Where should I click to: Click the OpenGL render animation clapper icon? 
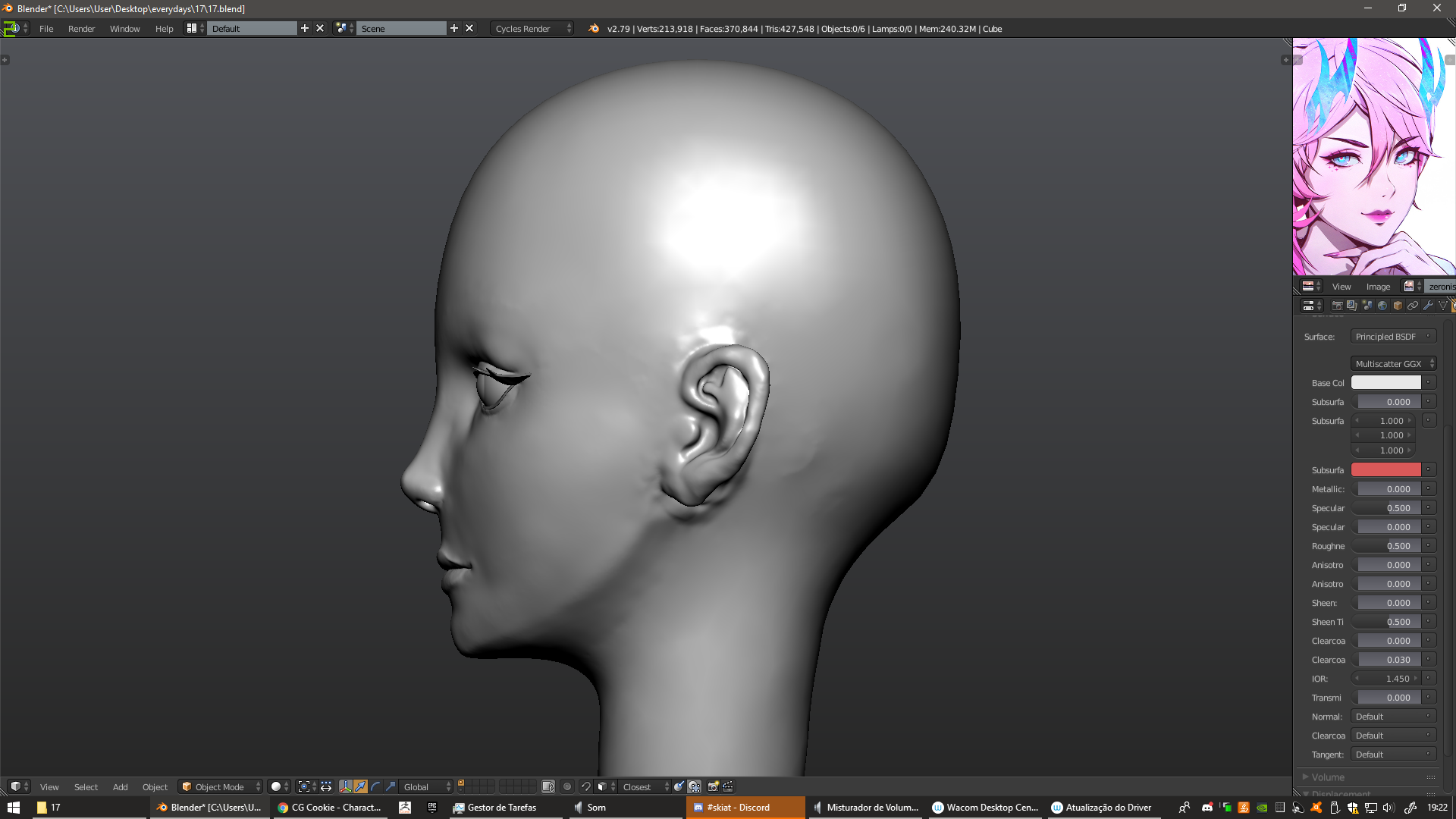728,786
